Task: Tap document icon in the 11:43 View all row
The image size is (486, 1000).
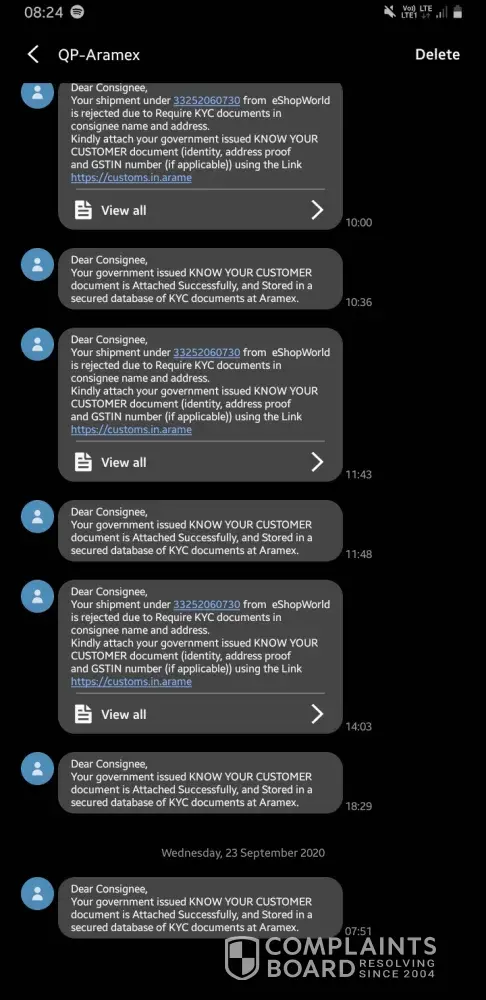Action: [x=83, y=462]
